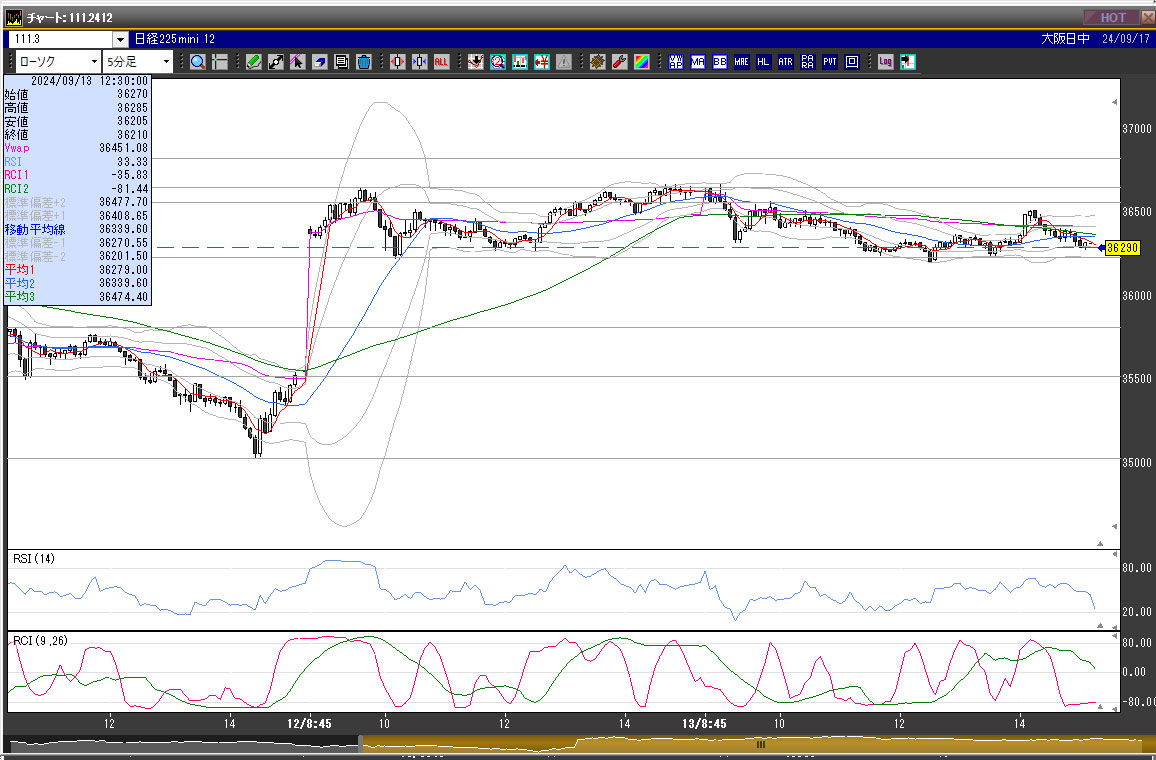Widen candles with the red arrows icon
1156x760 pixels.
[397, 62]
